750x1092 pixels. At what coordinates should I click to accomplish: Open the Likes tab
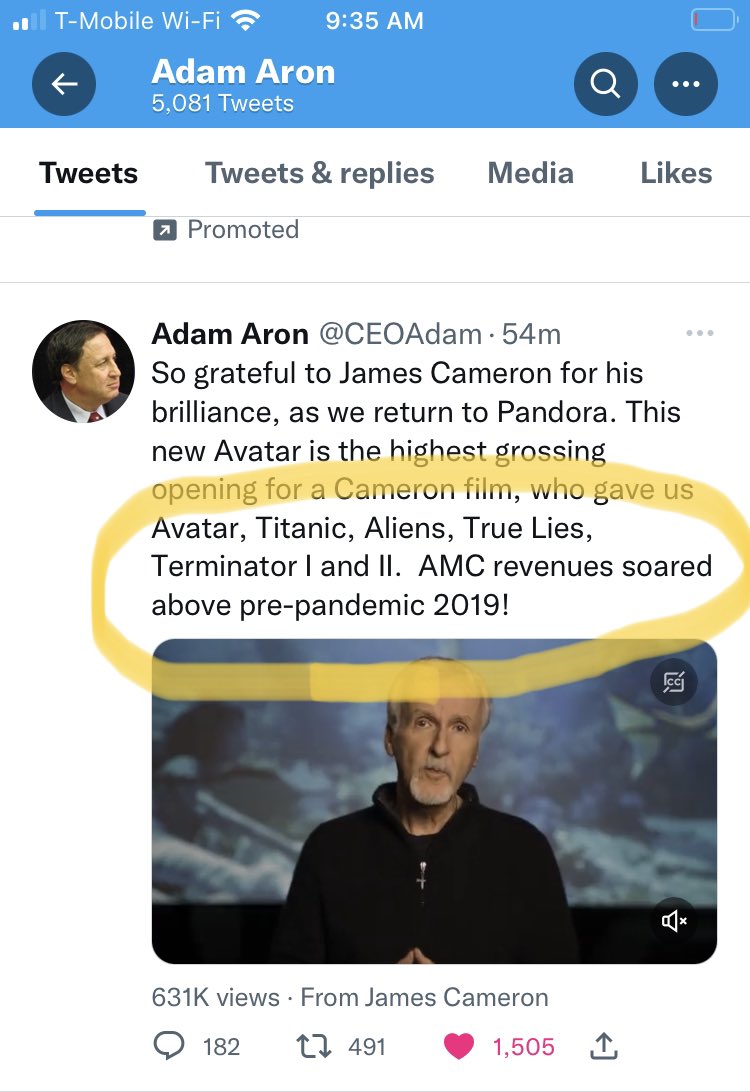[x=676, y=173]
